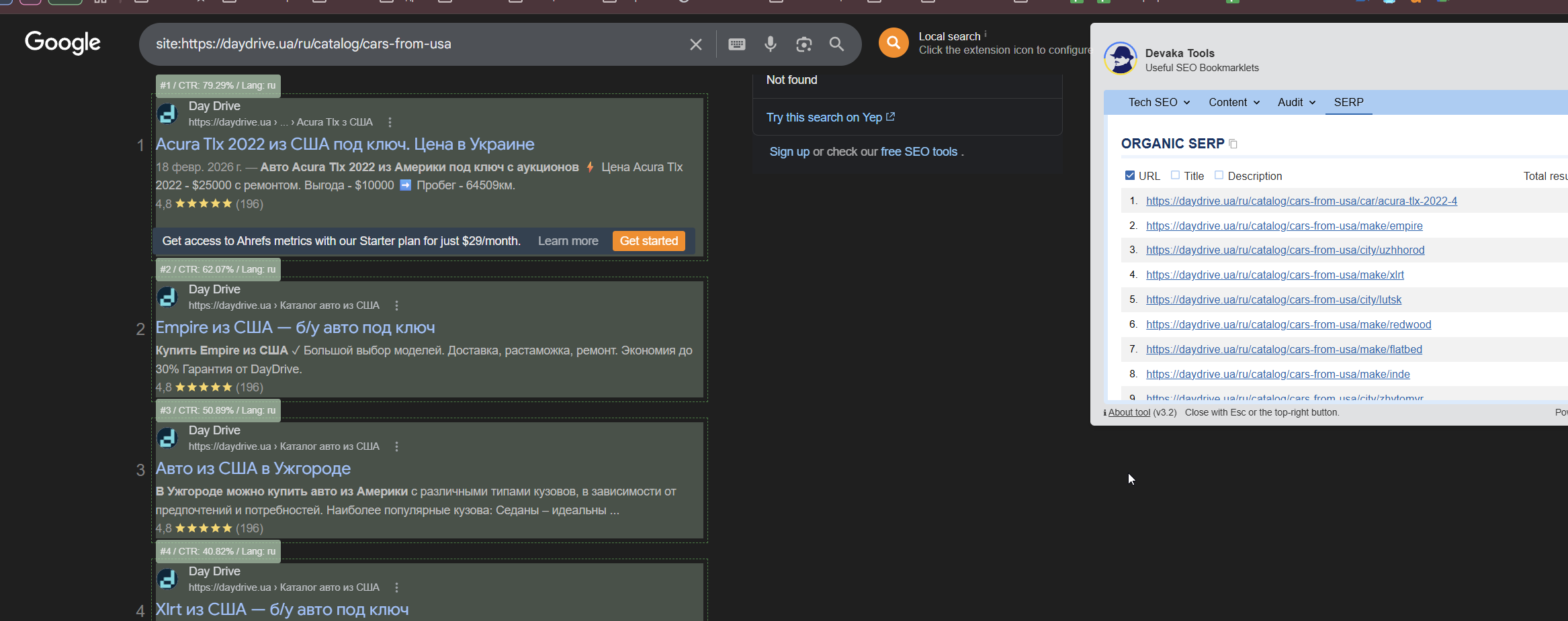Open the on-screen keyboard input tool
This screenshot has height=621, width=1568.
coord(737,44)
